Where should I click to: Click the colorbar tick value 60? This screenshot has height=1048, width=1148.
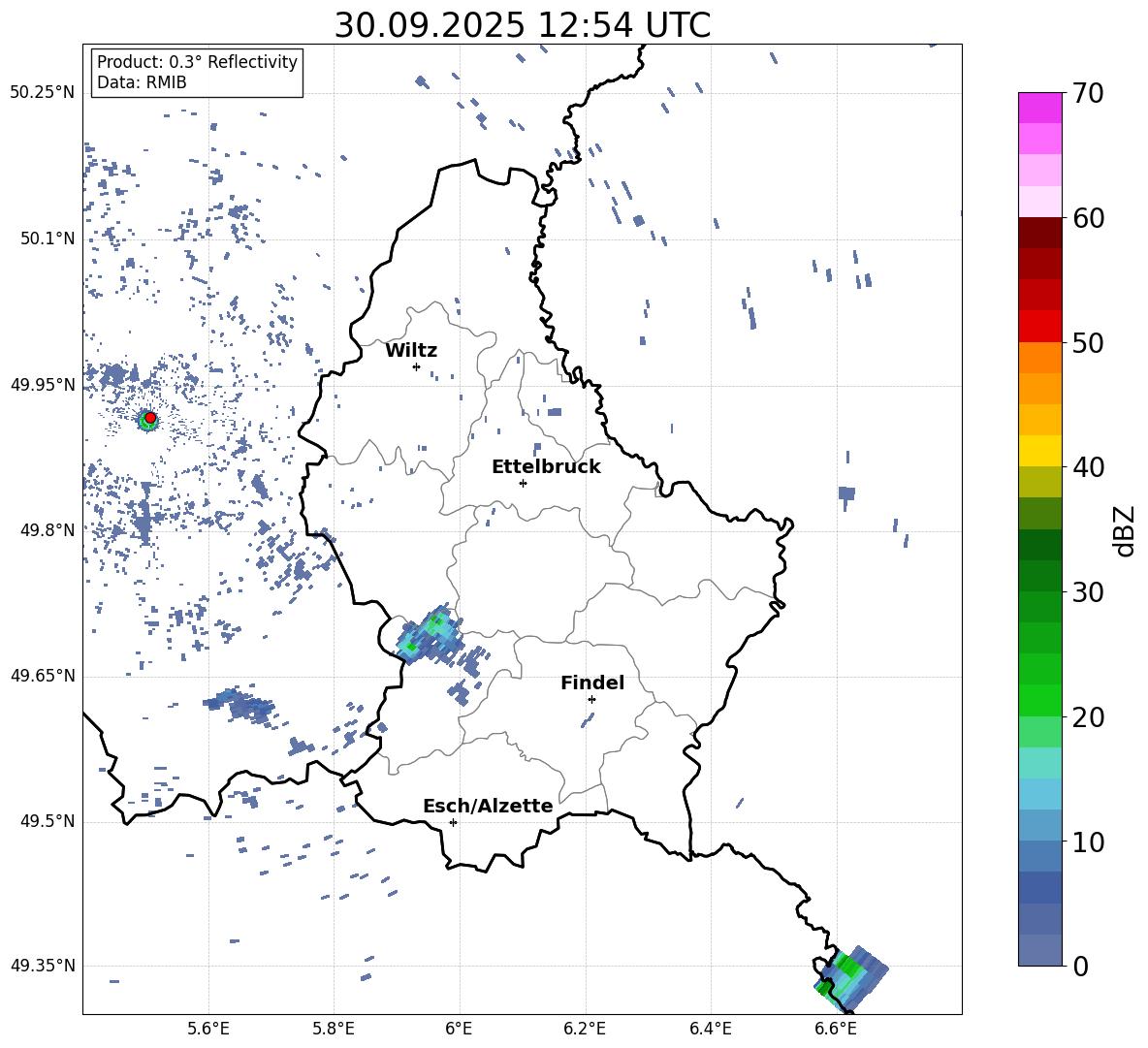(x=1088, y=218)
